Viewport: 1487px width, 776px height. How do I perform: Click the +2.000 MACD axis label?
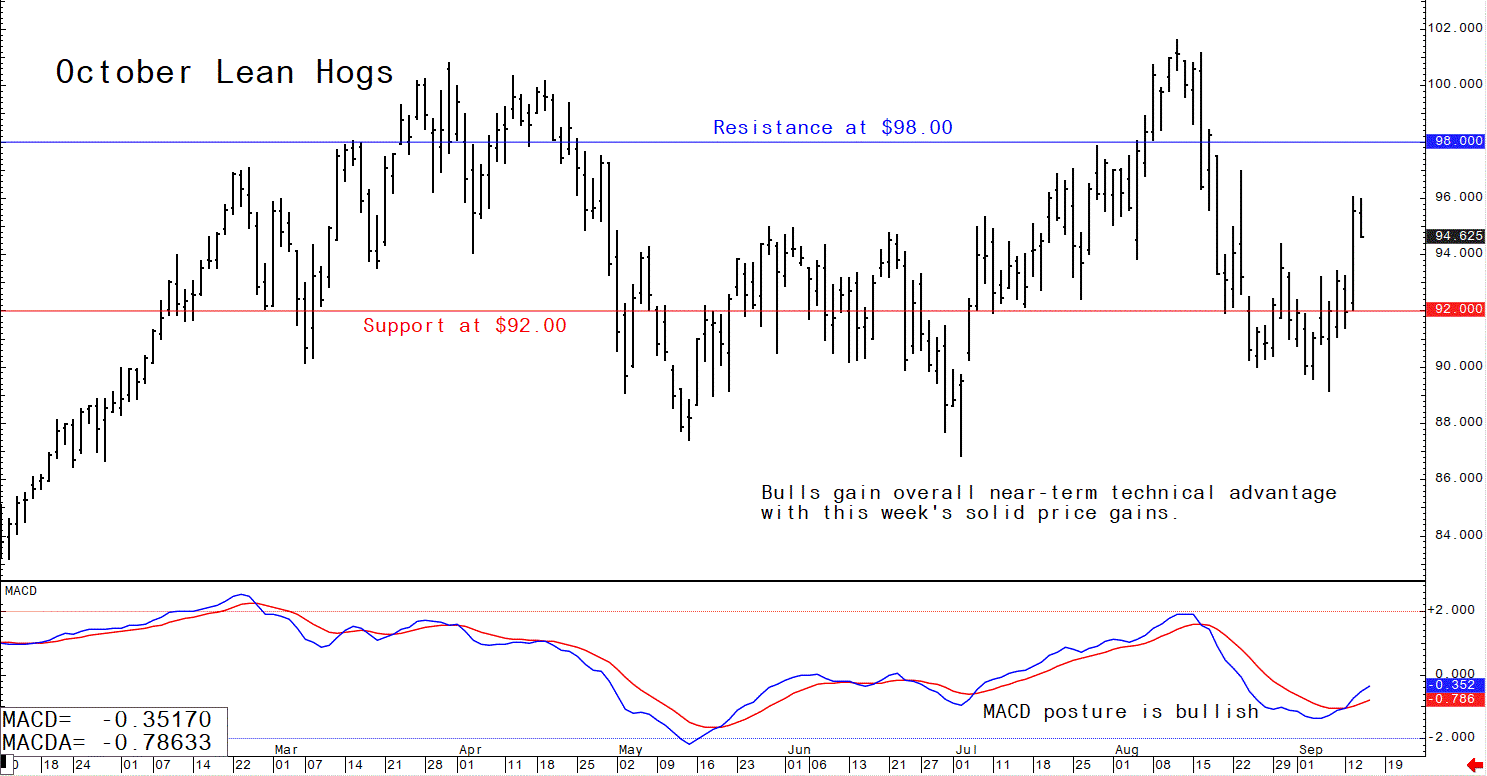(x=1455, y=611)
